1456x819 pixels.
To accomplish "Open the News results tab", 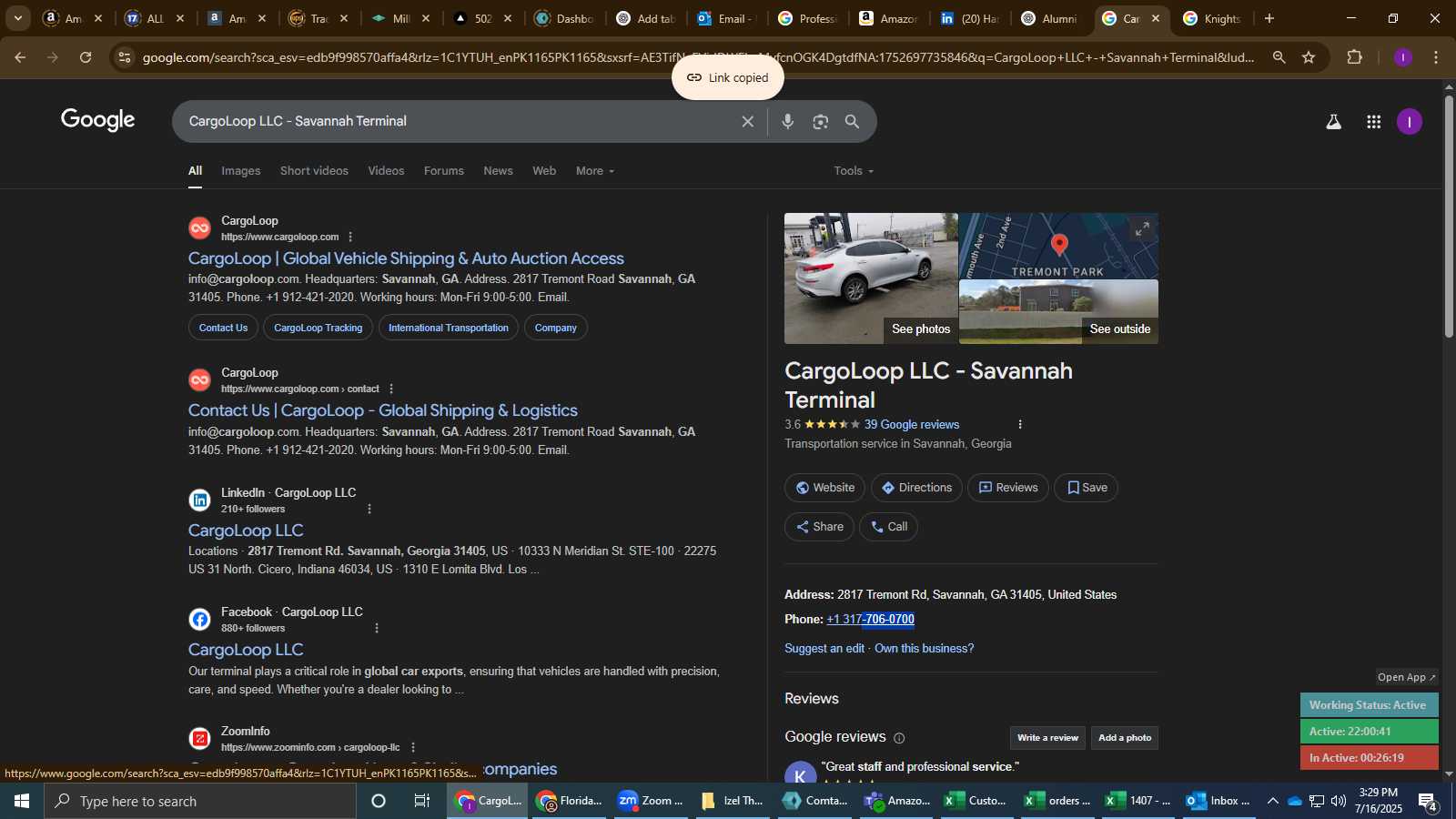I will pos(498,171).
